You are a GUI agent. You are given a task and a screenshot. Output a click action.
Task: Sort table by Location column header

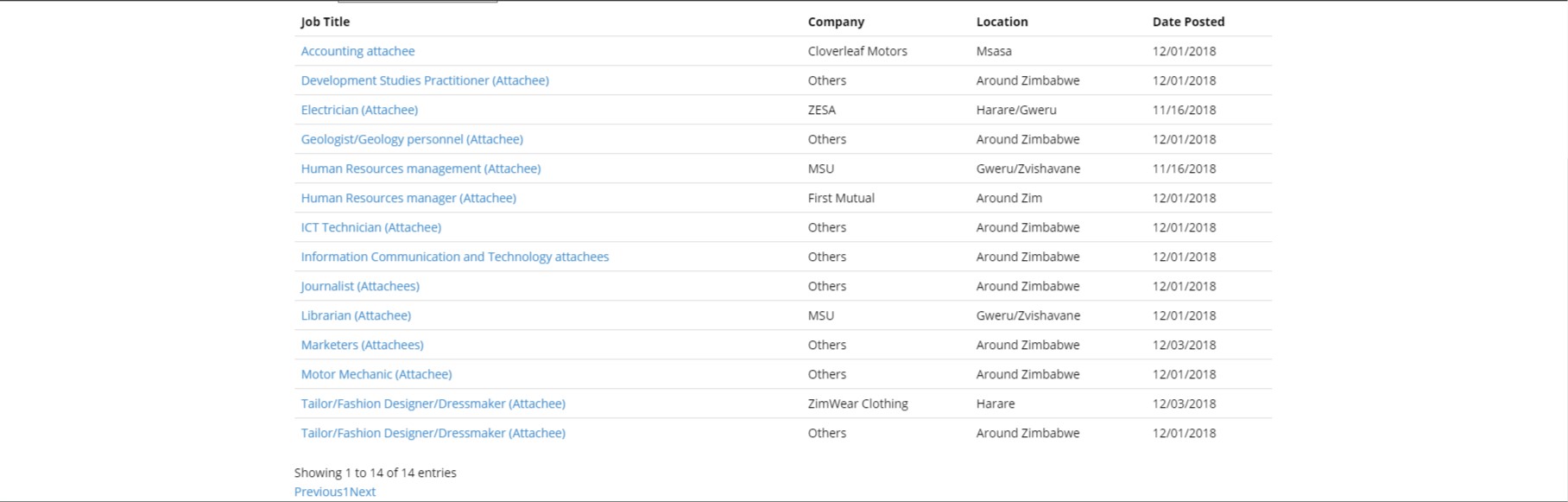tap(1002, 22)
